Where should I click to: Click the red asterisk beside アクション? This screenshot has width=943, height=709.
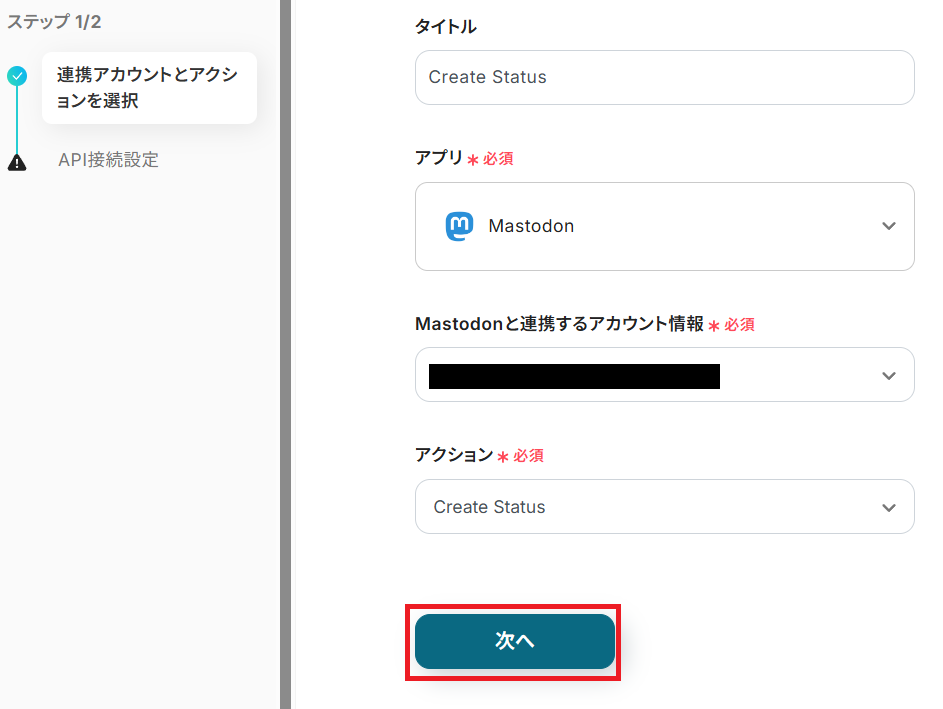(x=503, y=457)
